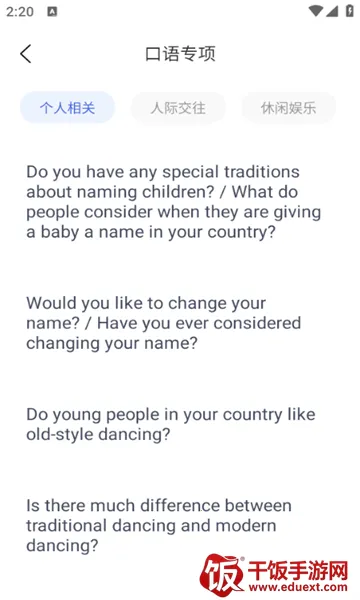Tap the 干饭手游网 watermark text
Image resolution: width=360 pixels, height=600 pixels.
point(298,571)
